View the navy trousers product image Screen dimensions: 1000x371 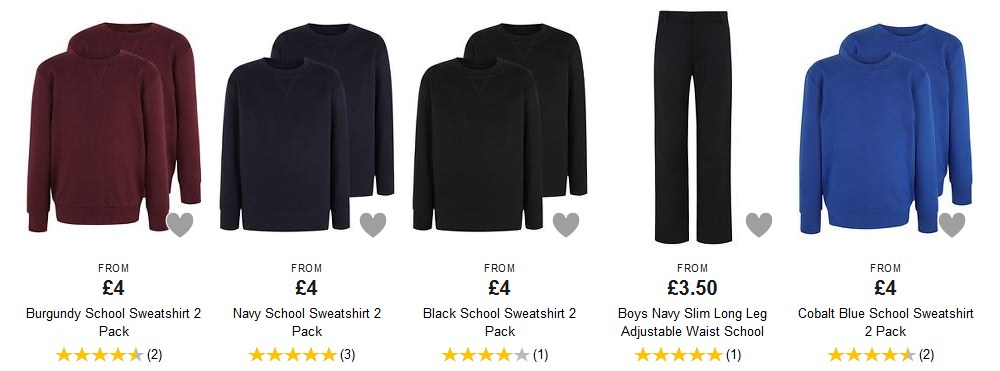693,127
